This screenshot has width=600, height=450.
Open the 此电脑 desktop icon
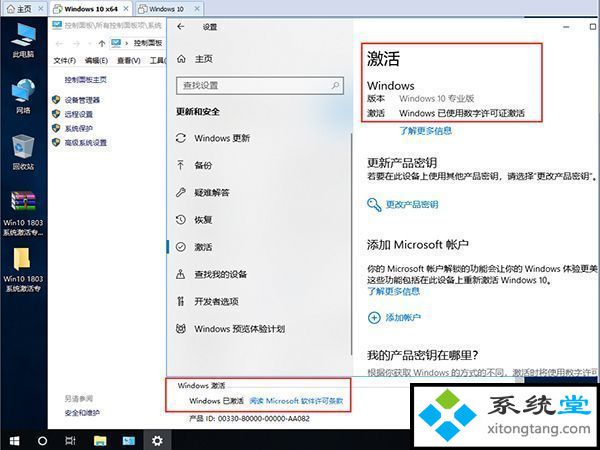23,40
